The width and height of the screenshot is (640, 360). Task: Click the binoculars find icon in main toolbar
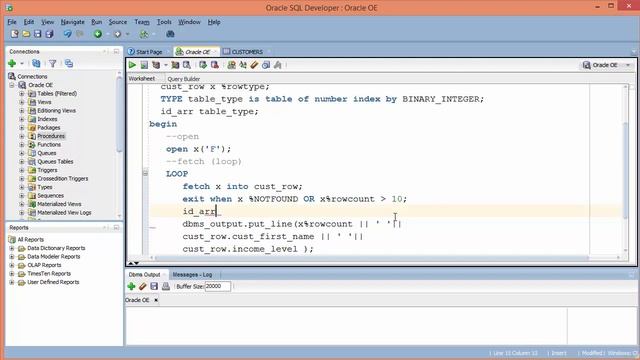tap(170, 34)
